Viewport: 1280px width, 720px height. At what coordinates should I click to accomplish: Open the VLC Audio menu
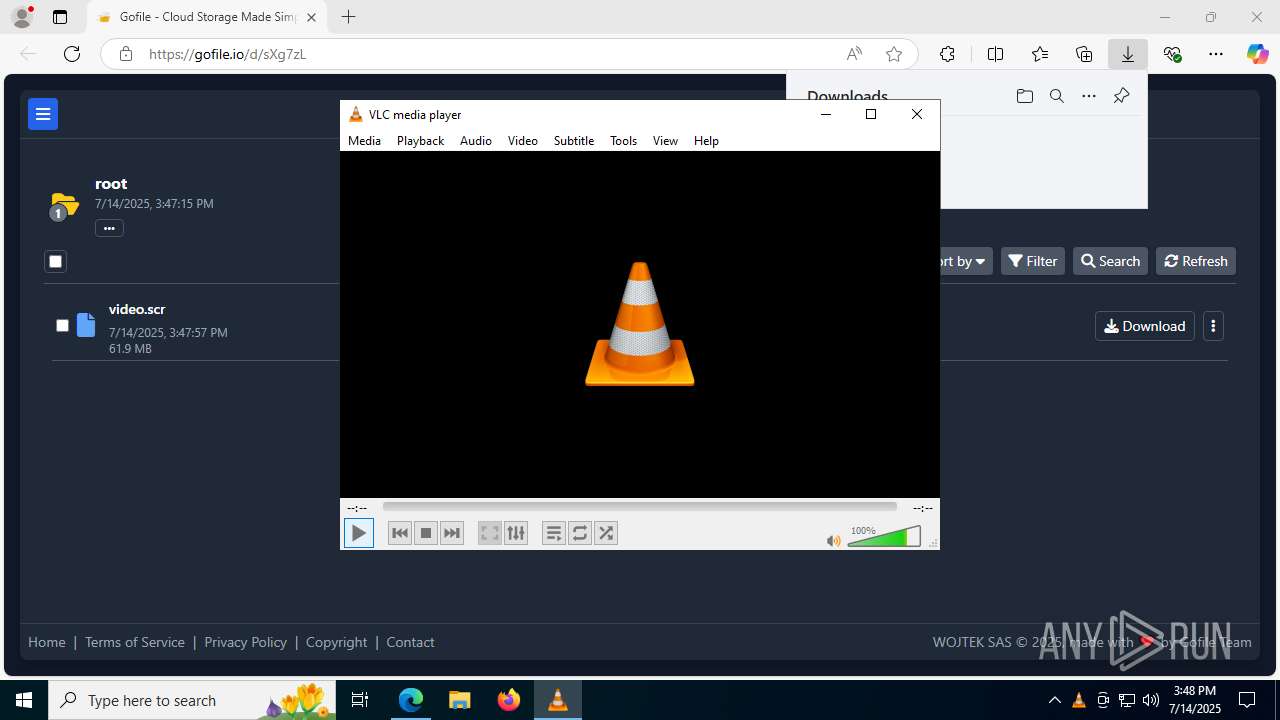click(x=476, y=141)
